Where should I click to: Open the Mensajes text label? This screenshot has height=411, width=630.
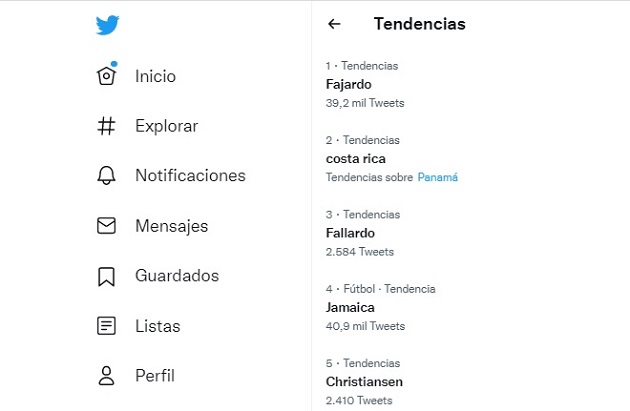pos(172,226)
